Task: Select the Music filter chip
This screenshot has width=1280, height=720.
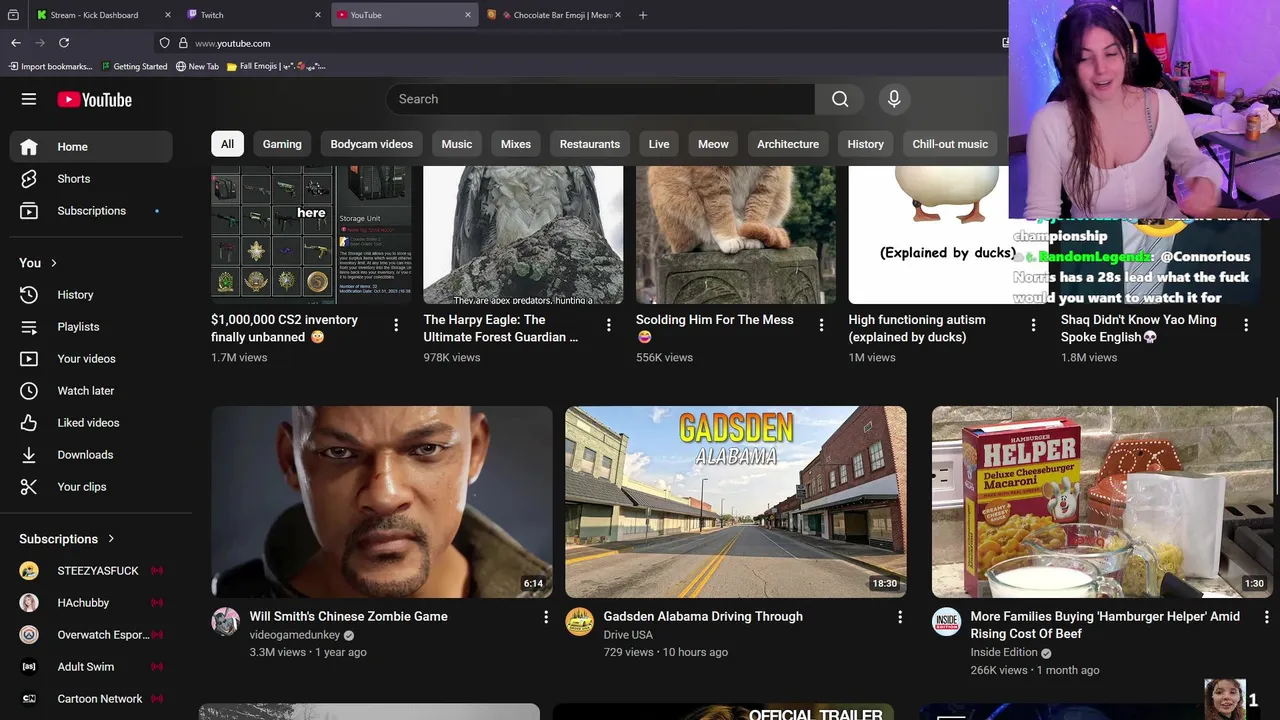Action: pos(457,144)
